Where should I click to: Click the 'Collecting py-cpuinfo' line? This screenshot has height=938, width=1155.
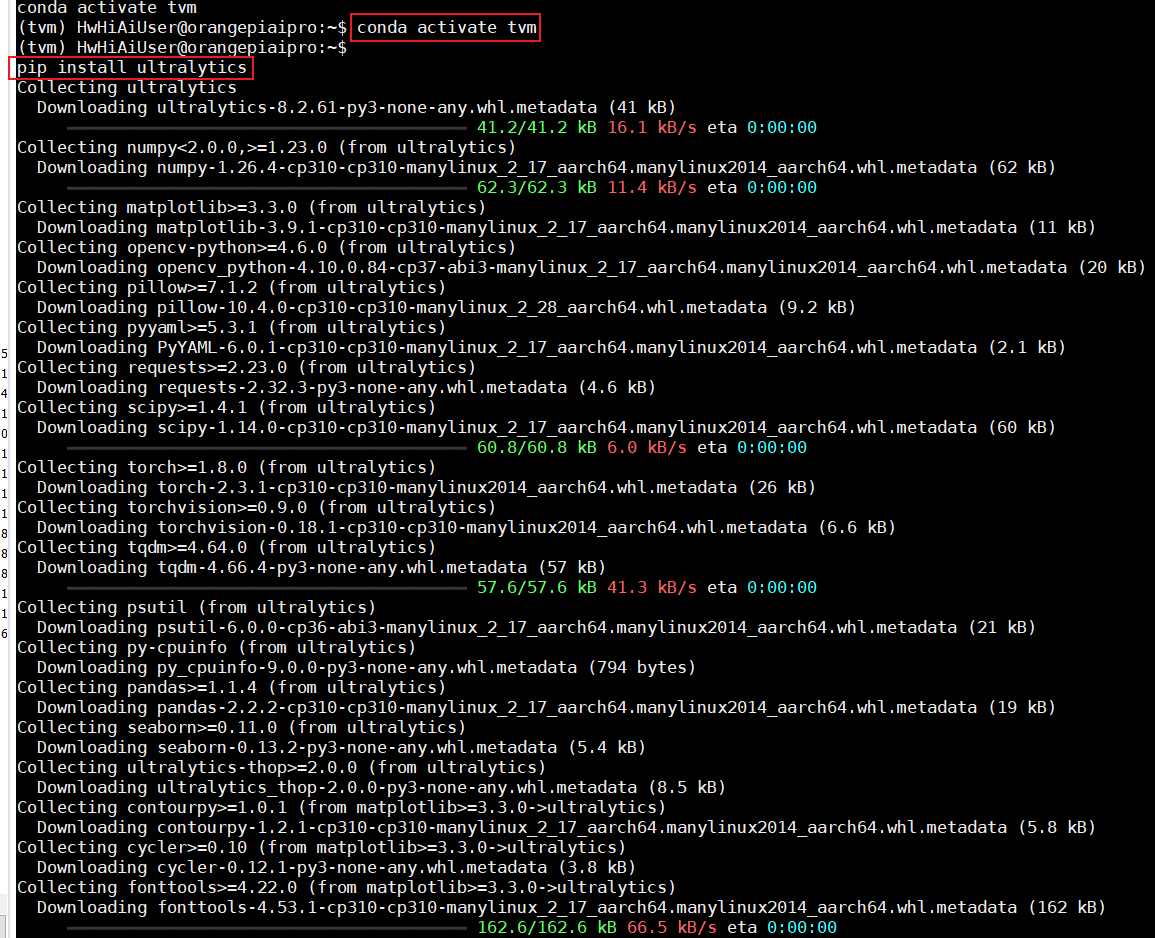coord(217,648)
